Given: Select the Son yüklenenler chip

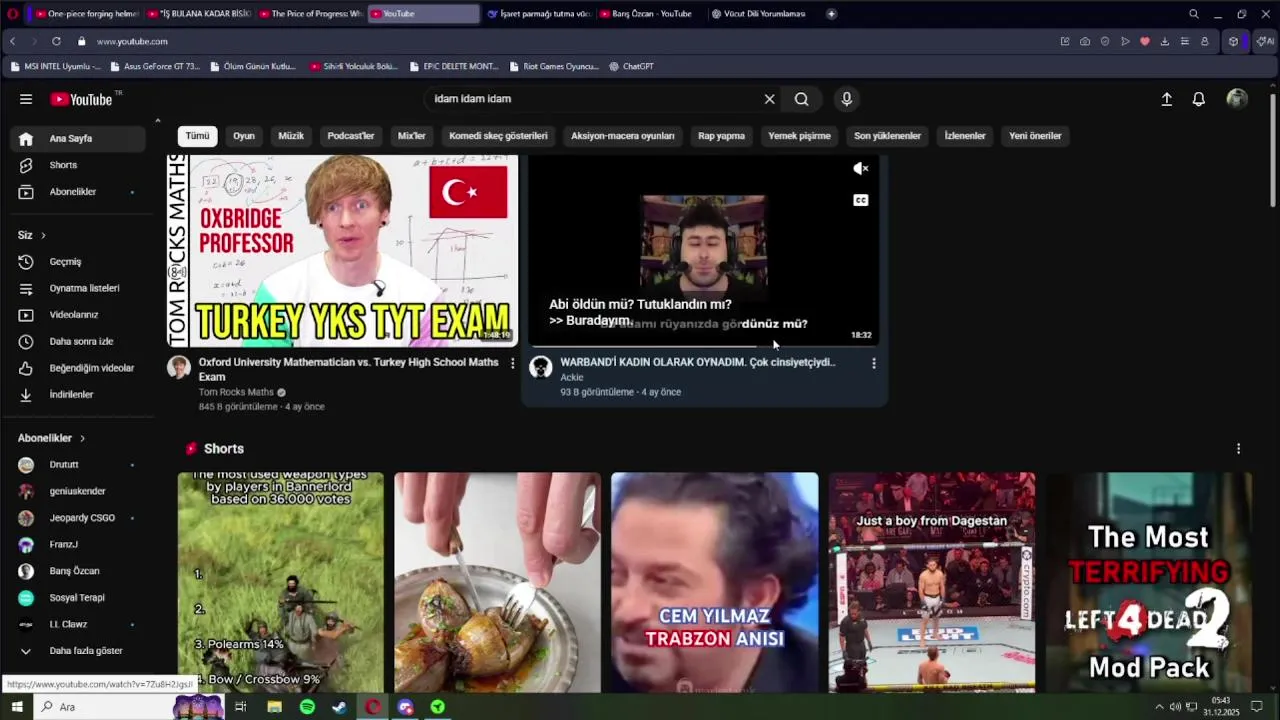Looking at the screenshot, I should (887, 136).
